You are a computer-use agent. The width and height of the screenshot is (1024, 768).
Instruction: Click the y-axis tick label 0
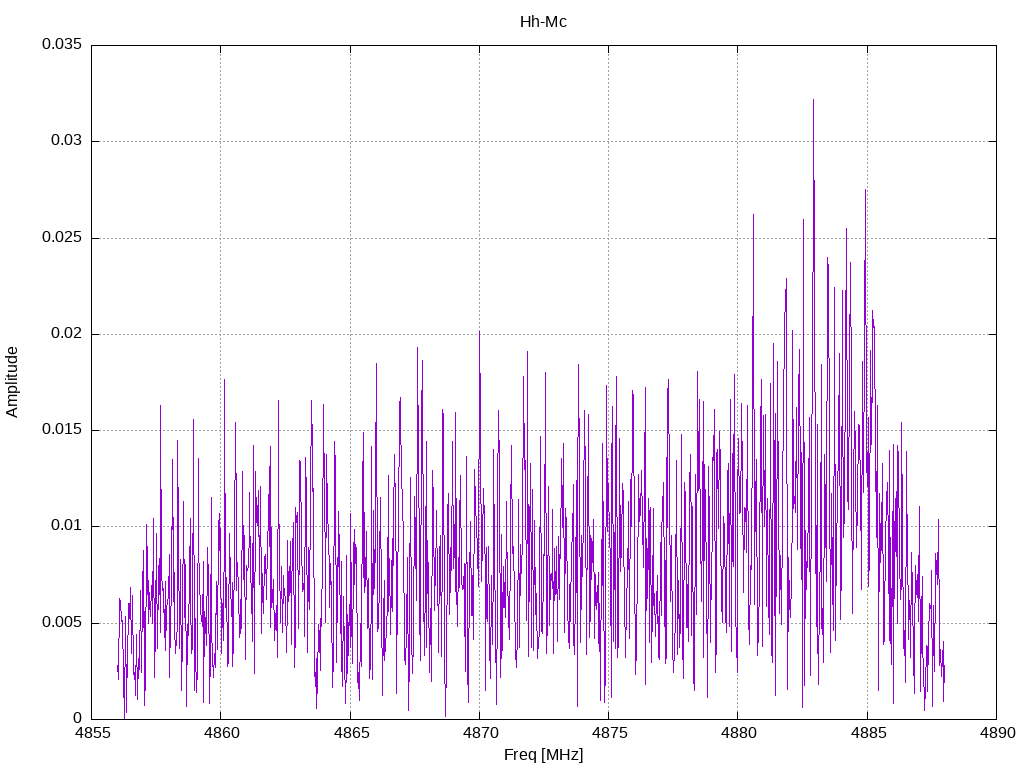point(78,718)
